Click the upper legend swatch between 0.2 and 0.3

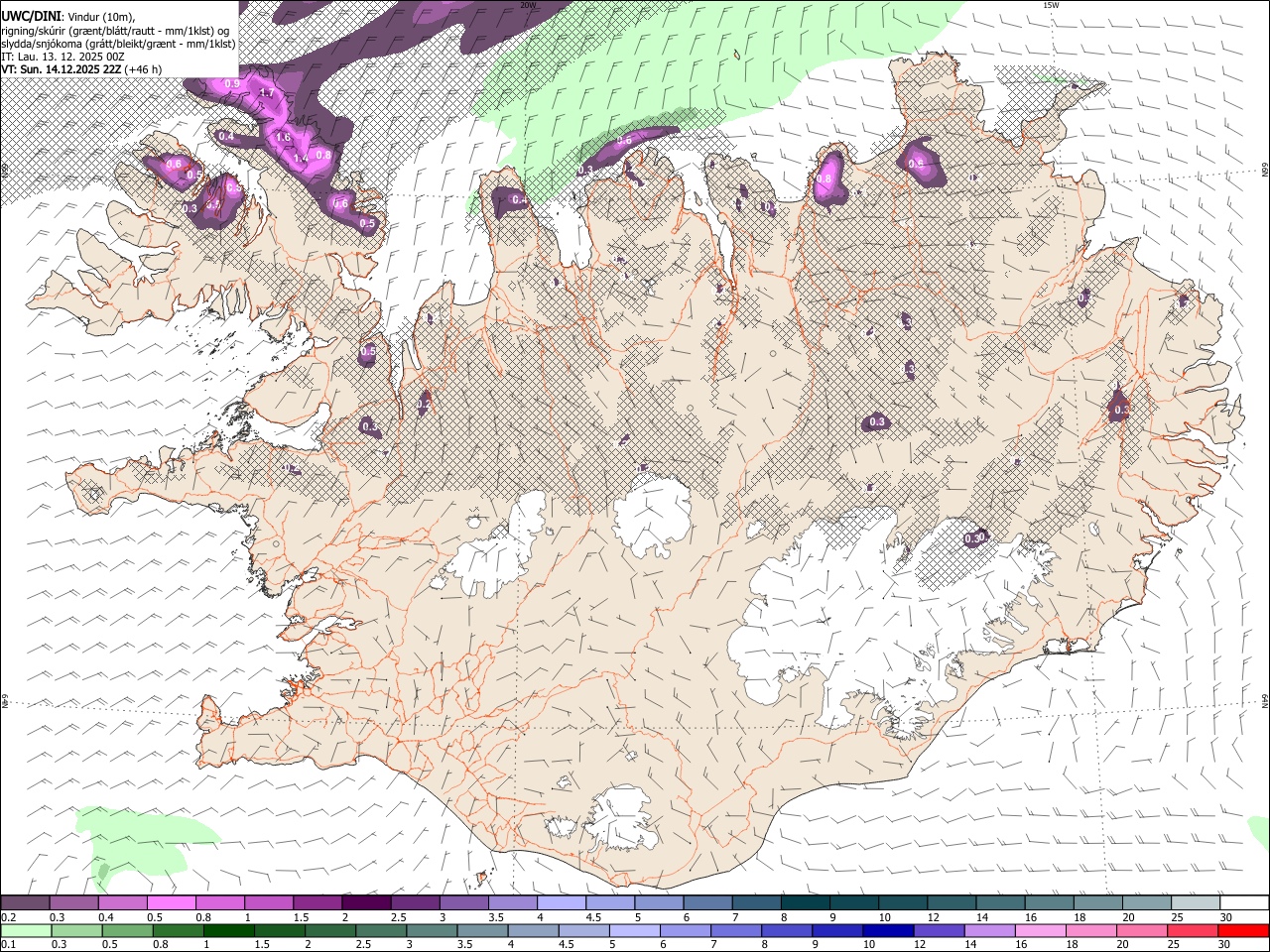(x=25, y=902)
